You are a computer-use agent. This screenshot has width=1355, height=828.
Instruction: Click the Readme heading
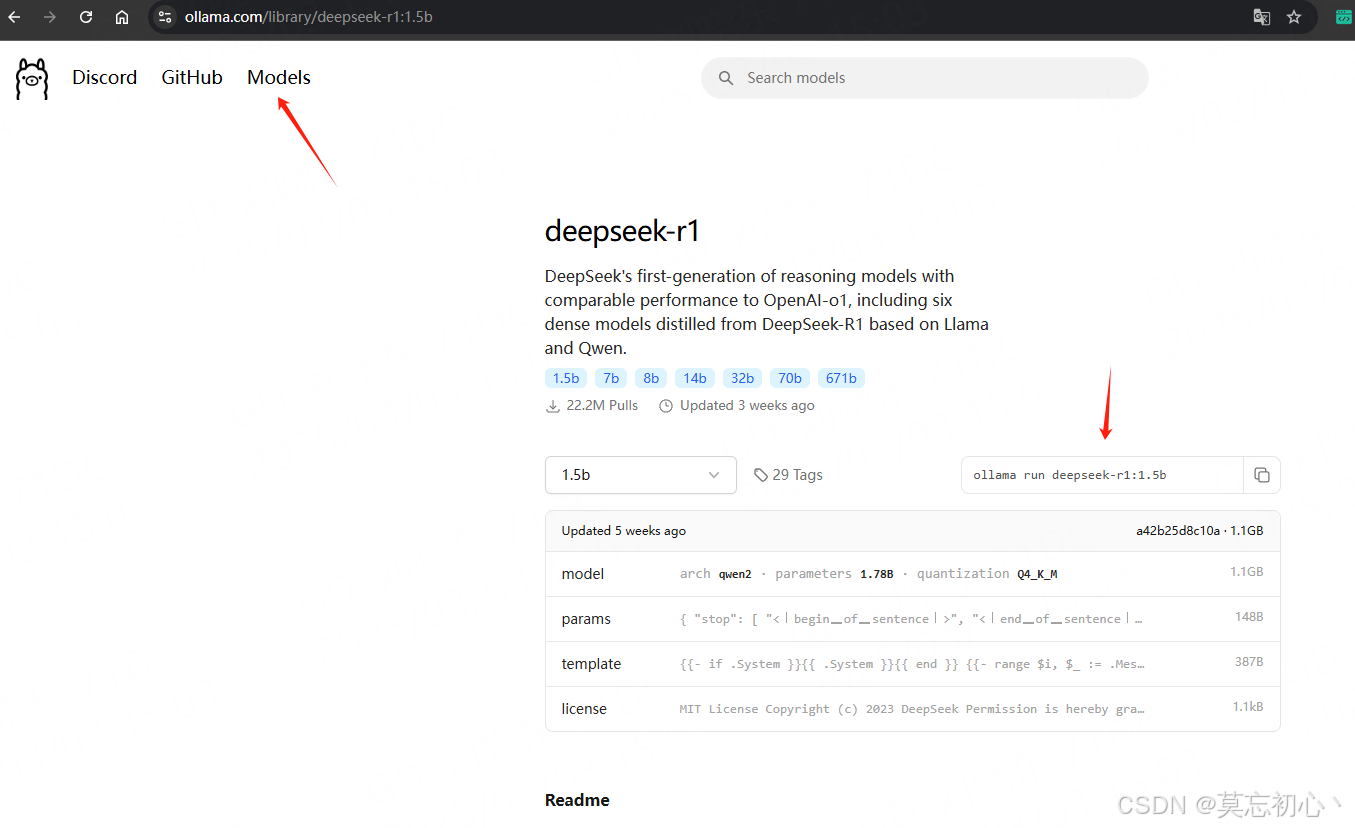click(577, 800)
